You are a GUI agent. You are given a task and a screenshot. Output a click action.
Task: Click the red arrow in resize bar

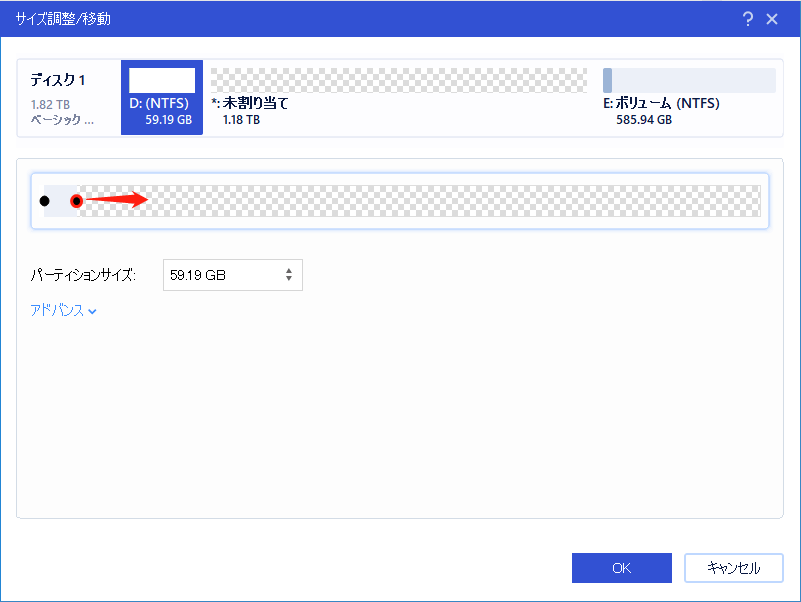(118, 200)
